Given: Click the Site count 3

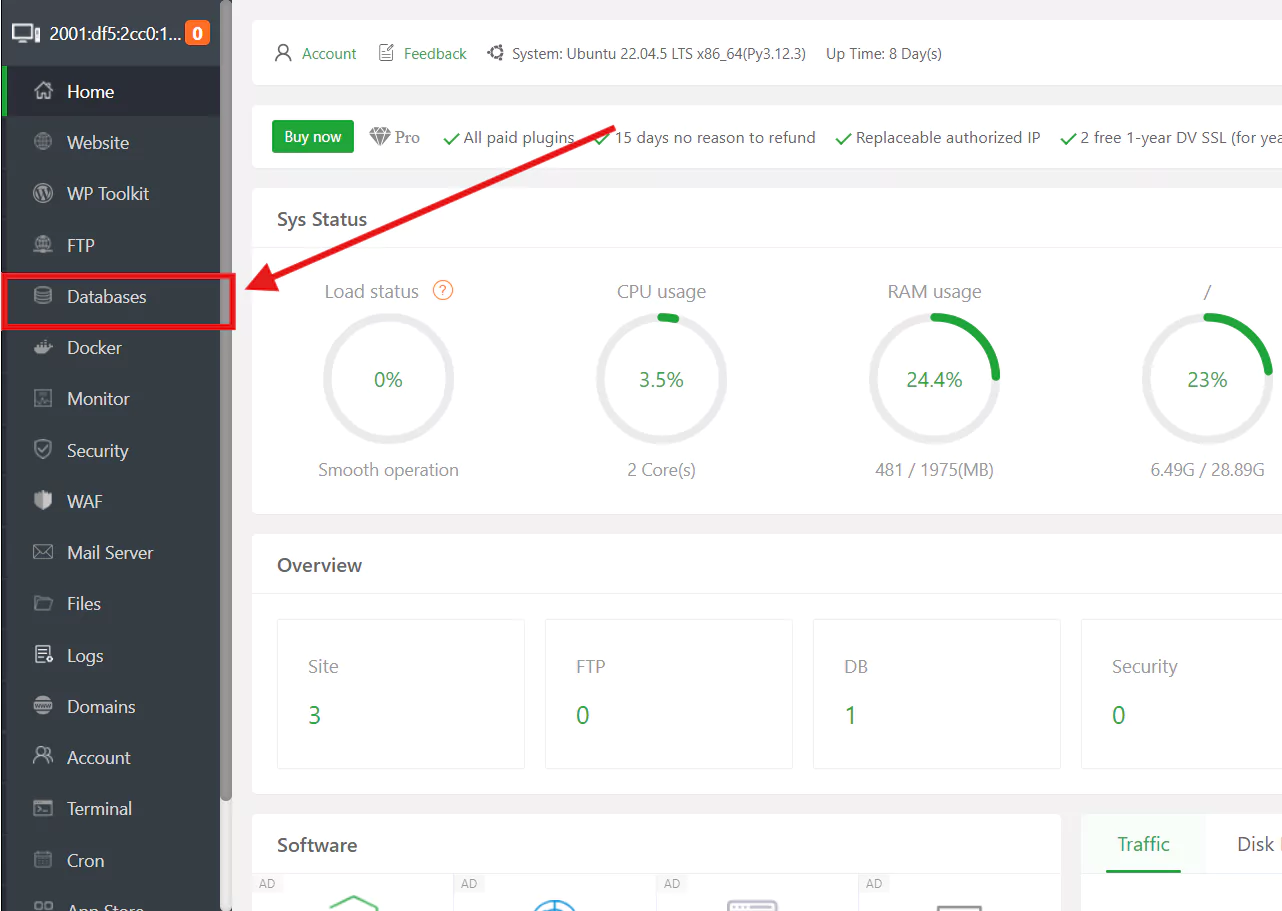Looking at the screenshot, I should click(x=314, y=715).
